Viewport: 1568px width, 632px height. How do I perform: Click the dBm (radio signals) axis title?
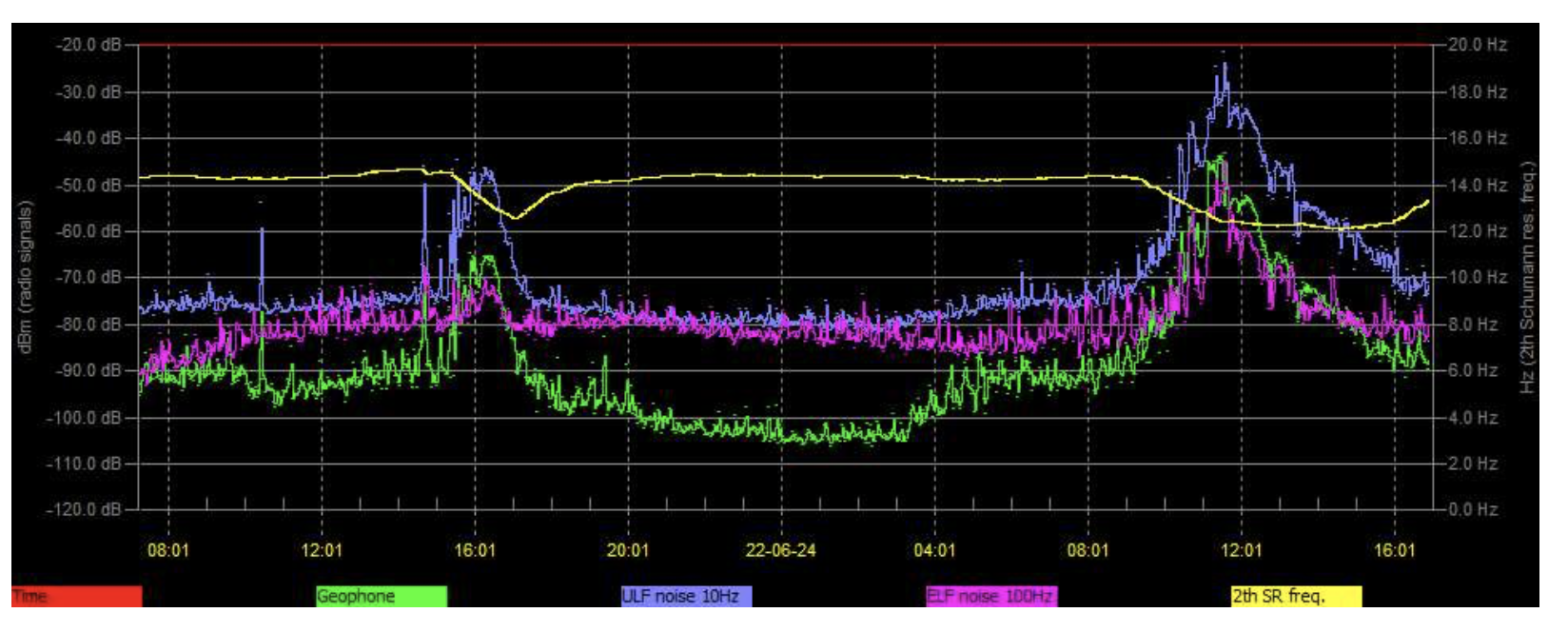pyautogui.click(x=26, y=277)
